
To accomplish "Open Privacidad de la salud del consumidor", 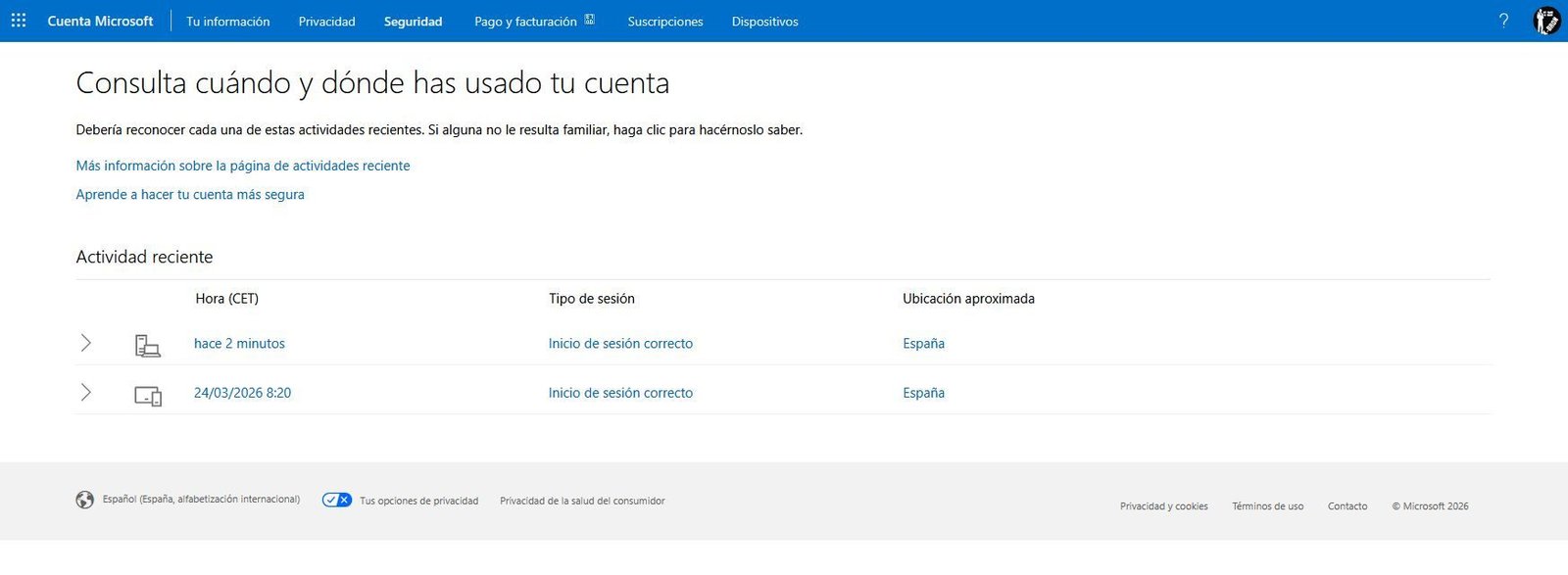I will [582, 501].
